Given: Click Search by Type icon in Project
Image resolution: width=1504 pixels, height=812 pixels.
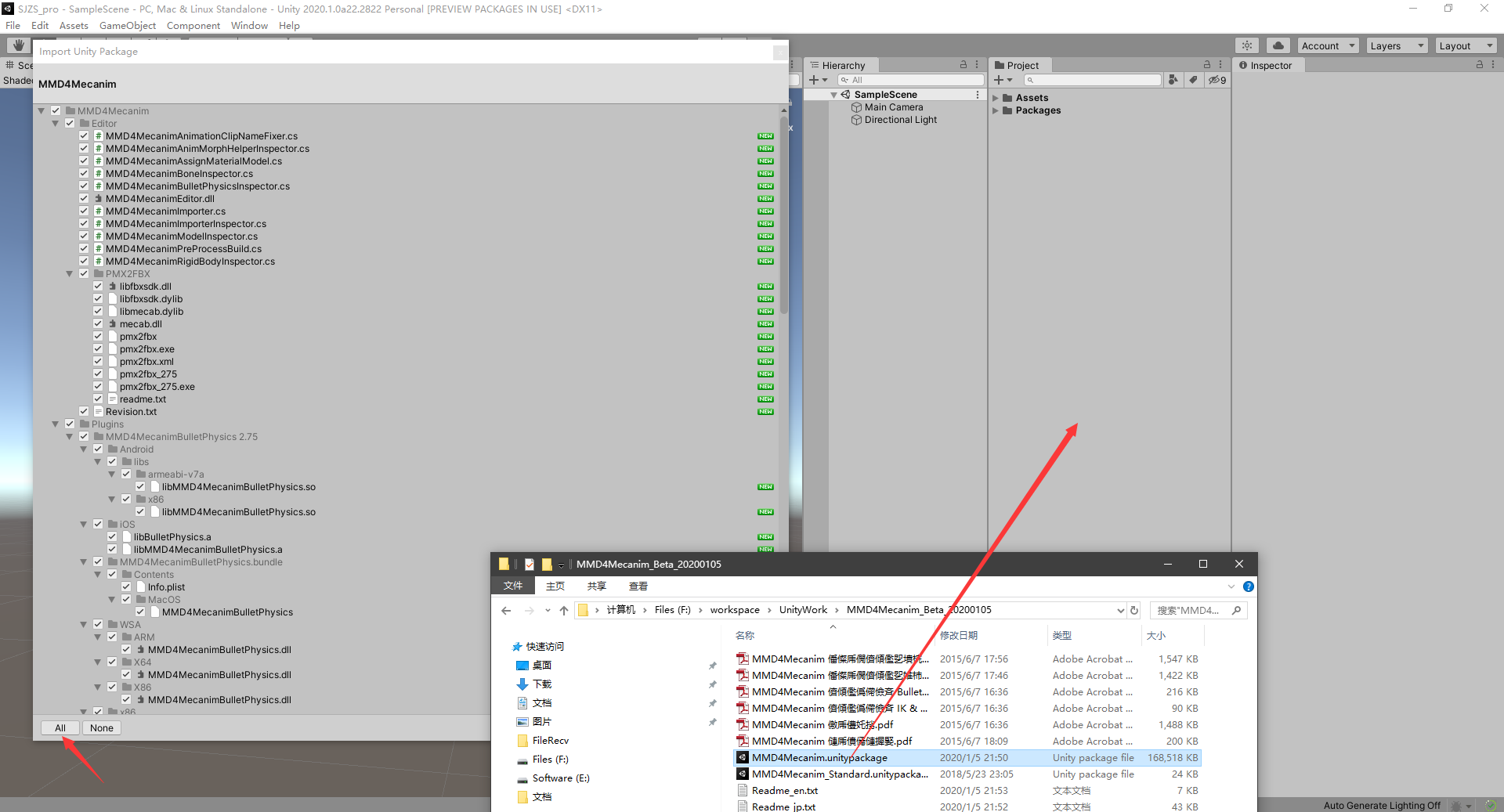Looking at the screenshot, I should (x=1173, y=80).
